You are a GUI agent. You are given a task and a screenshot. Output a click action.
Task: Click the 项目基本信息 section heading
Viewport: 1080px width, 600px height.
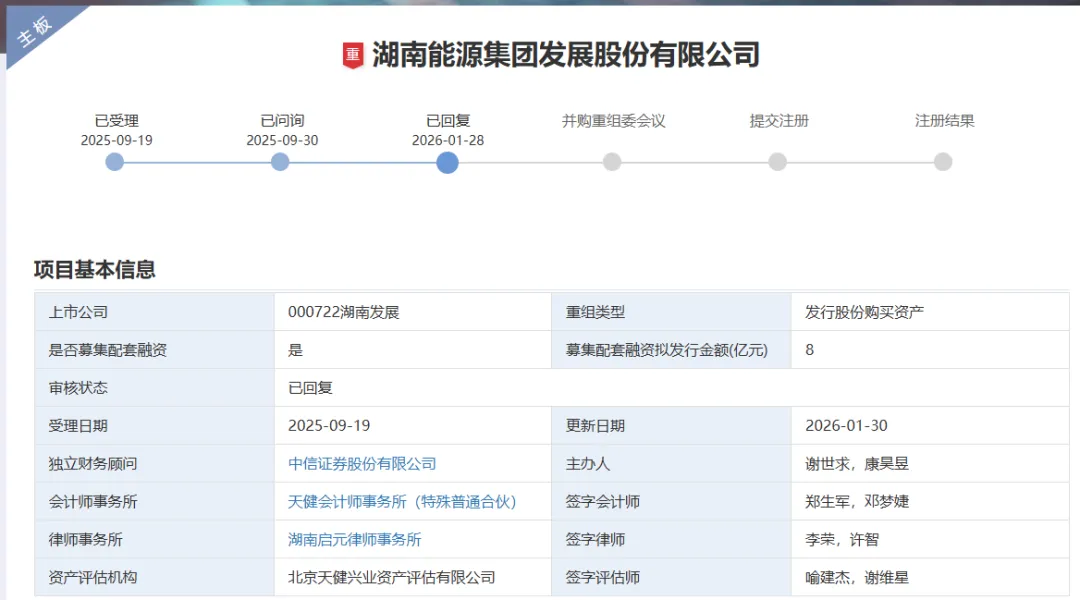94,269
